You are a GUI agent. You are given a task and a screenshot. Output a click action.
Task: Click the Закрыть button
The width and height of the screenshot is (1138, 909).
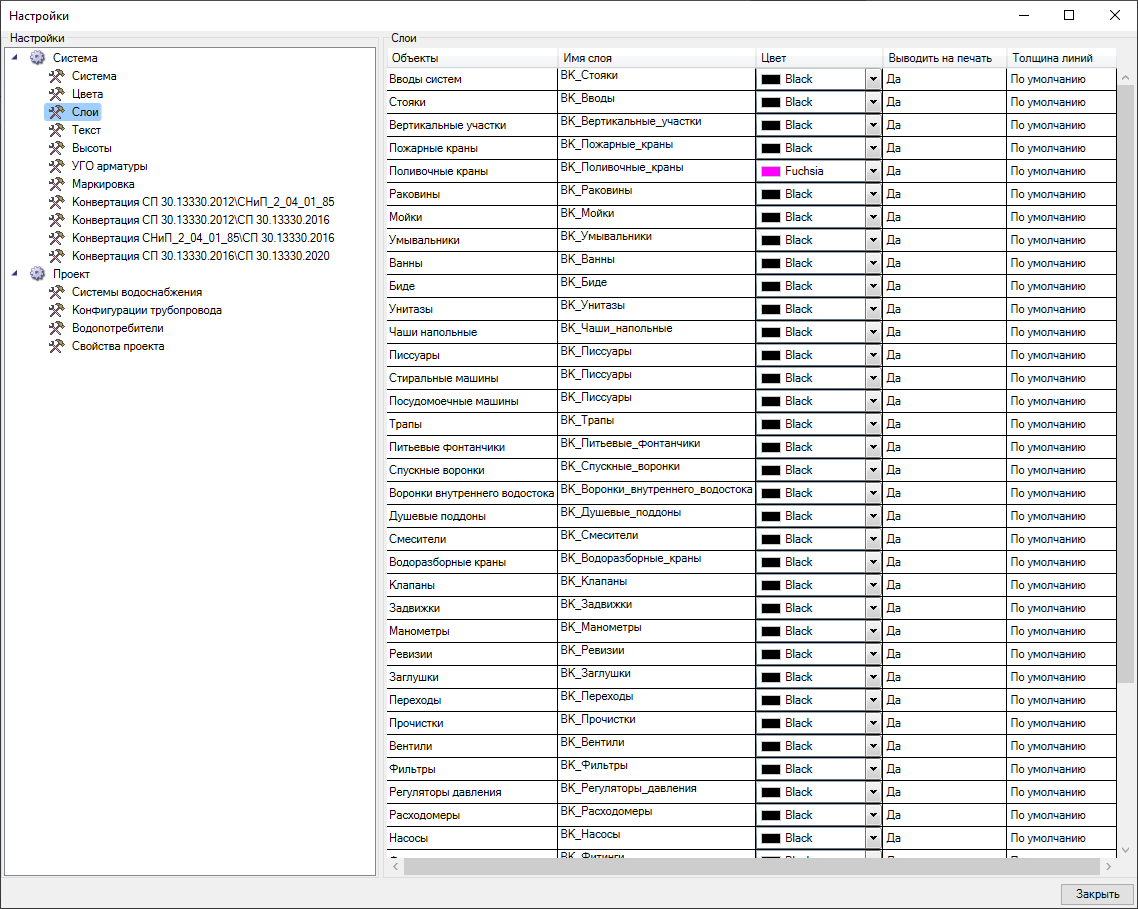pyautogui.click(x=1097, y=894)
